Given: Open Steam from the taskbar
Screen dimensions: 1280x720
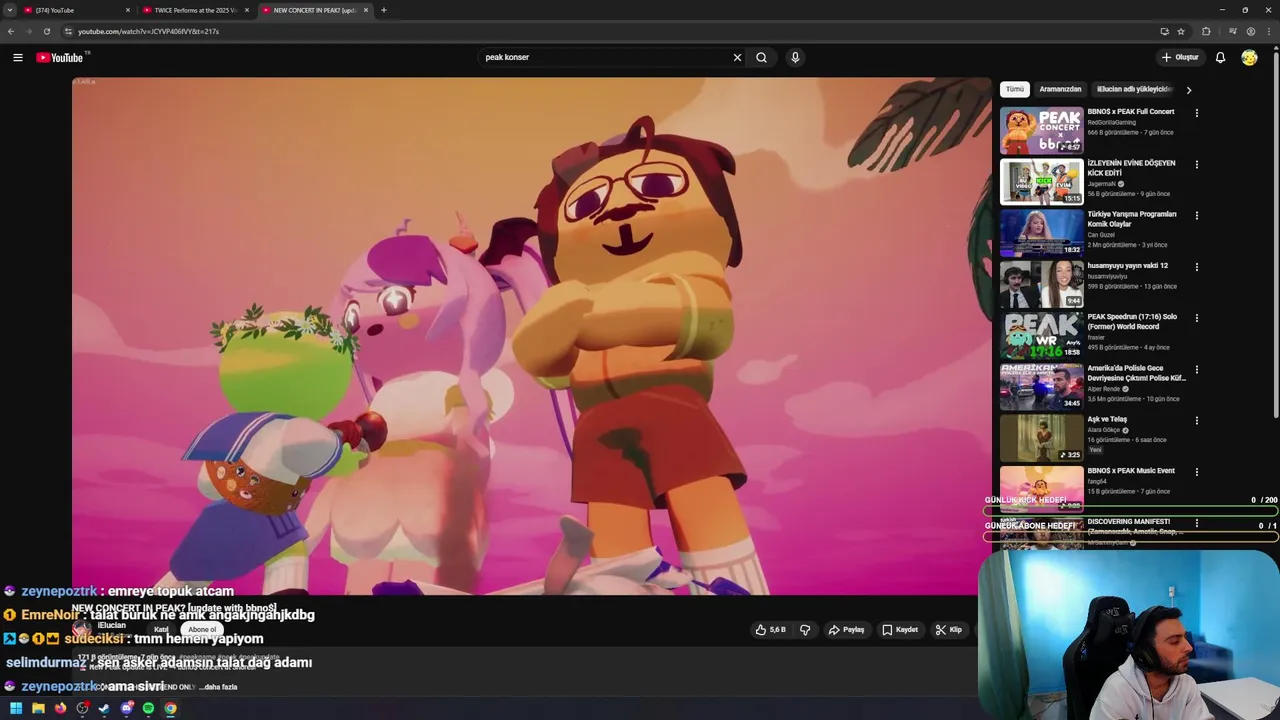Looking at the screenshot, I should coord(104,708).
